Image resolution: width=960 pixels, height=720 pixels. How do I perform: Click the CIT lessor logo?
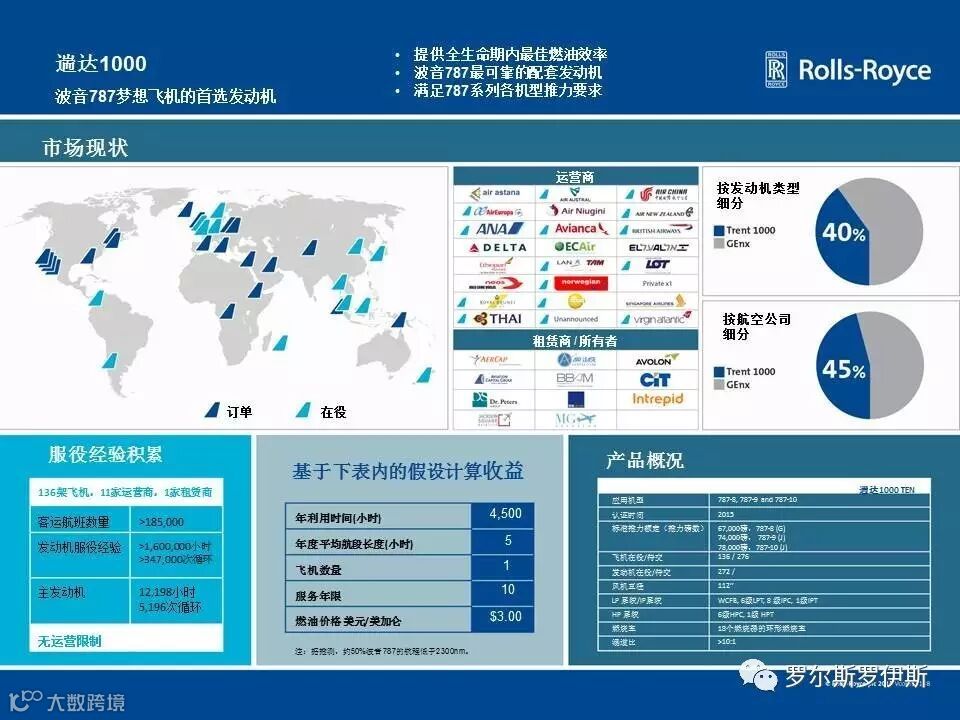[655, 380]
